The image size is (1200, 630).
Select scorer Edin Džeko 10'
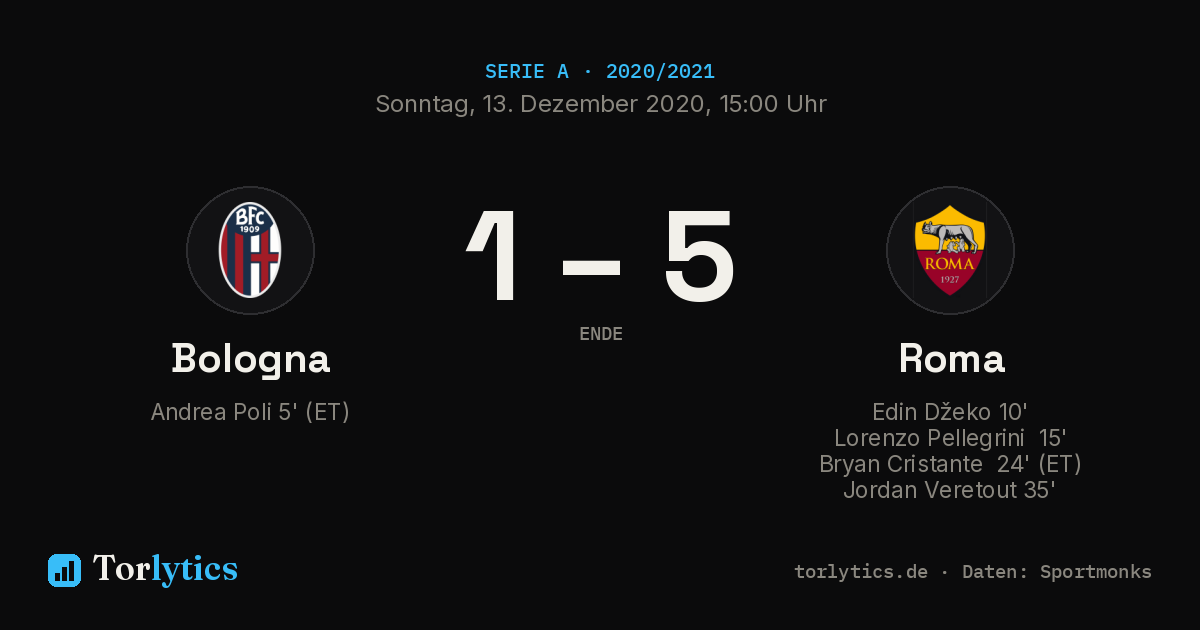pos(950,412)
